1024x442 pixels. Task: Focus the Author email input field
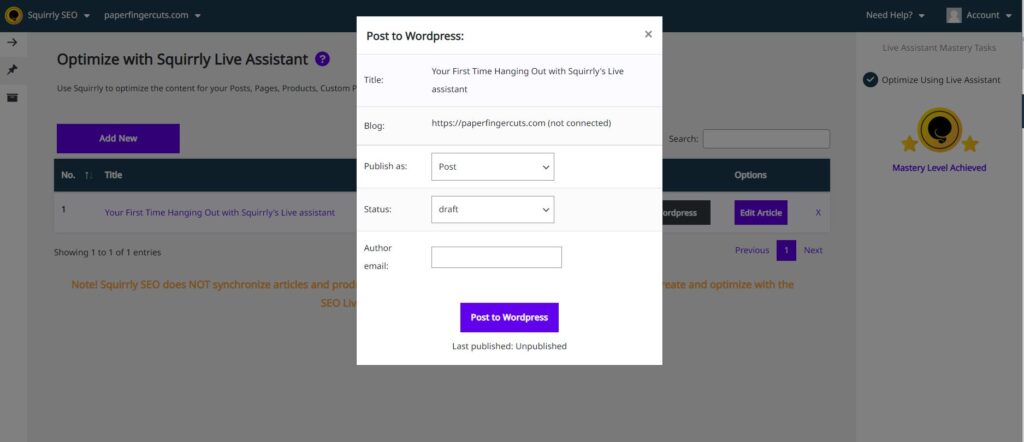pyautogui.click(x=496, y=257)
